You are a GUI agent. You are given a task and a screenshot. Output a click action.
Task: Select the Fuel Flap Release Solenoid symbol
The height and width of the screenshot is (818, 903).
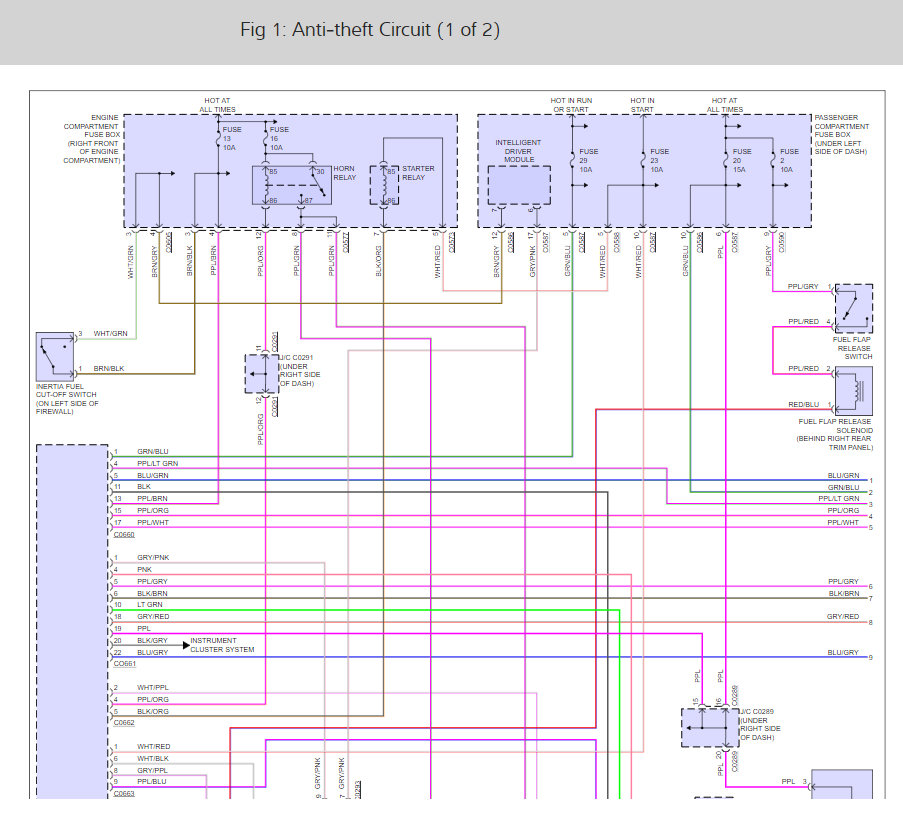click(x=852, y=391)
